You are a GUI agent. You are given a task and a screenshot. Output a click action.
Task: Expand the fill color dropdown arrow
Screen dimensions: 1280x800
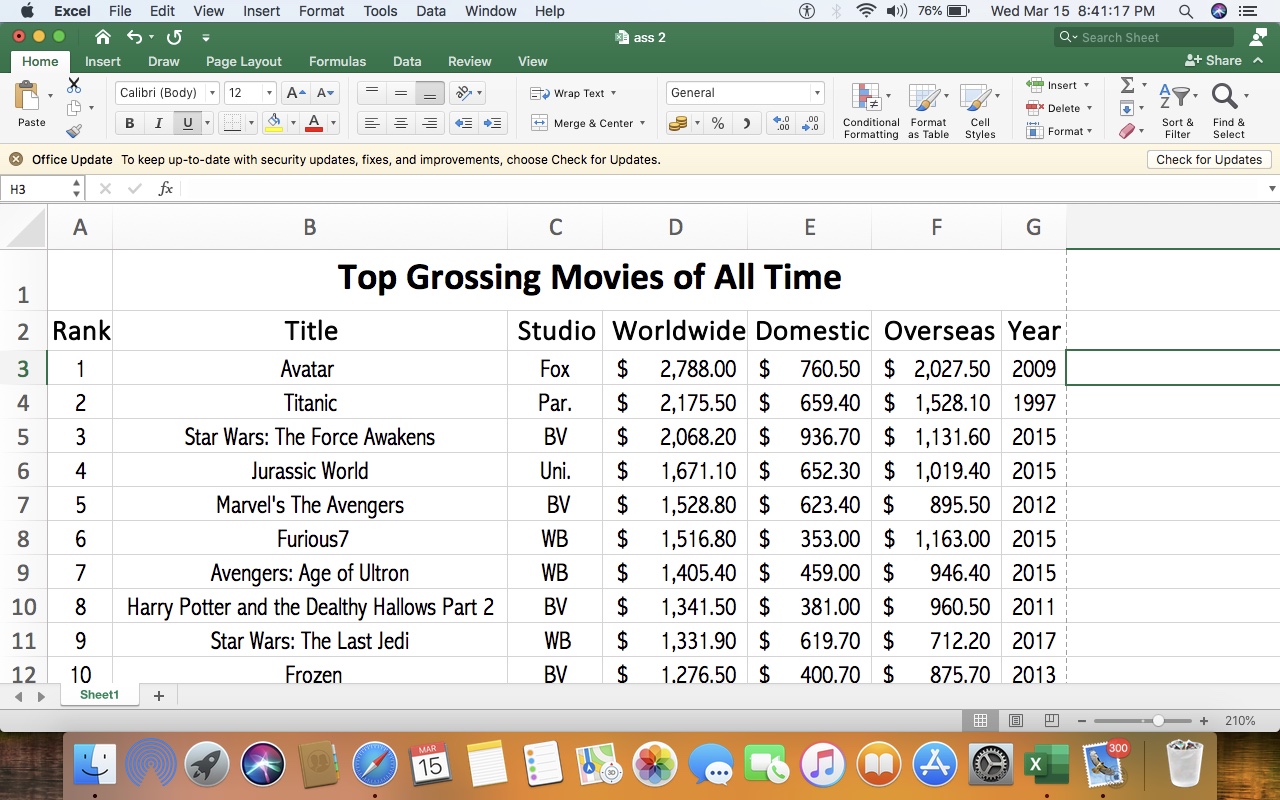293,124
